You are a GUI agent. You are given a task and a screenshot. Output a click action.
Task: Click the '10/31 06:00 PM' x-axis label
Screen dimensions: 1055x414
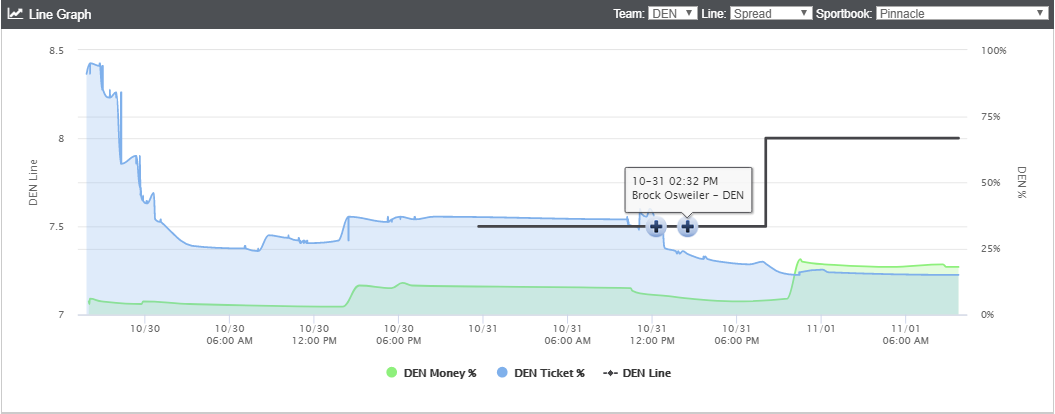(x=736, y=335)
